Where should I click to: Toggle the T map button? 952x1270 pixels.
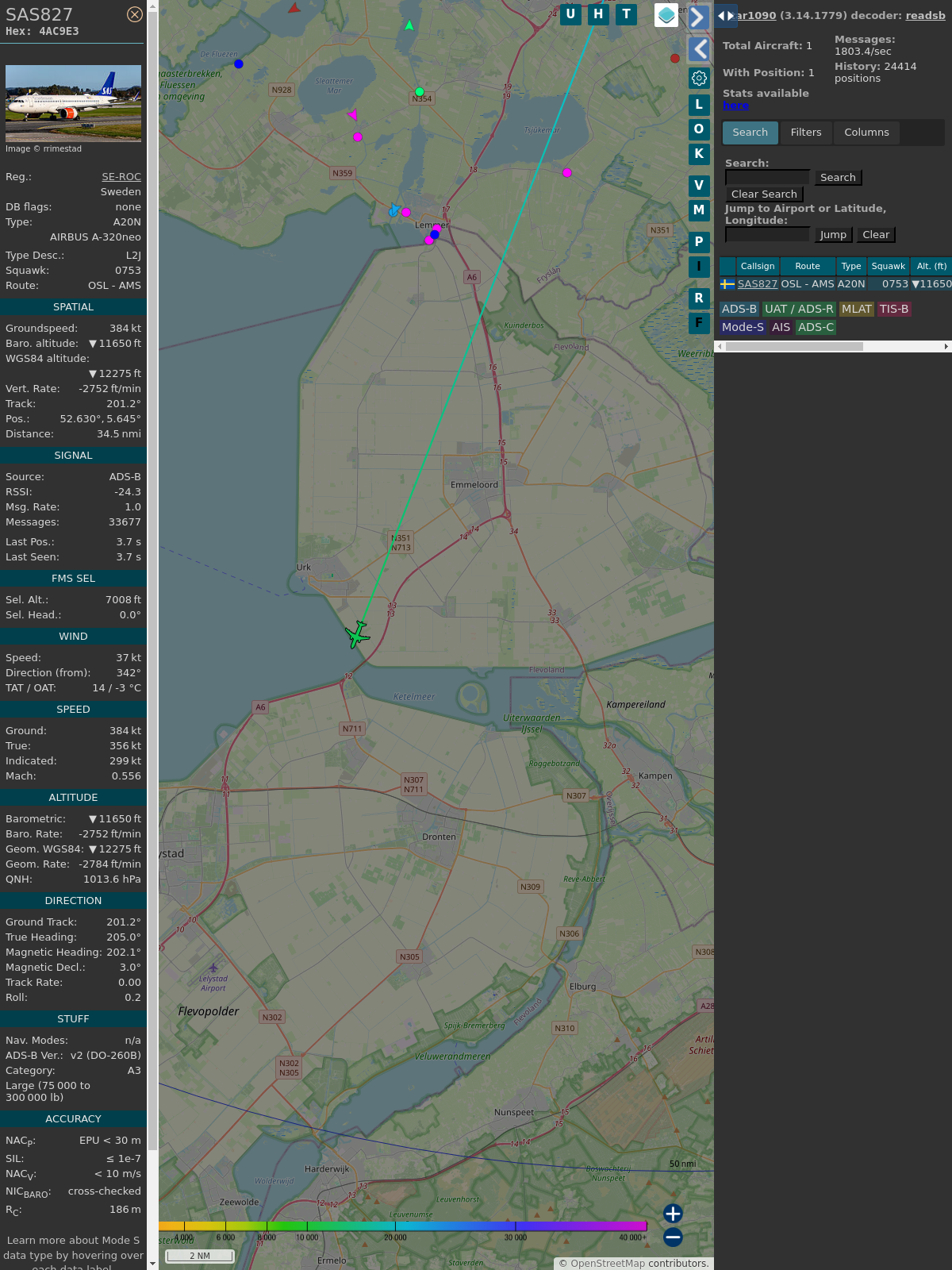coord(627,13)
